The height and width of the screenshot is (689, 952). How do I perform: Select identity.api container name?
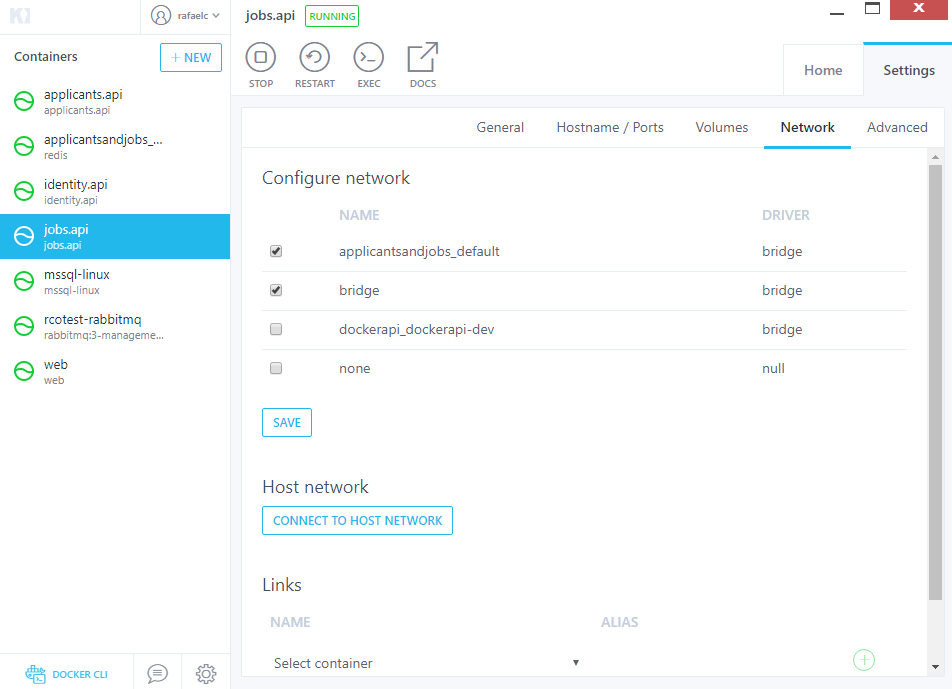(75, 185)
